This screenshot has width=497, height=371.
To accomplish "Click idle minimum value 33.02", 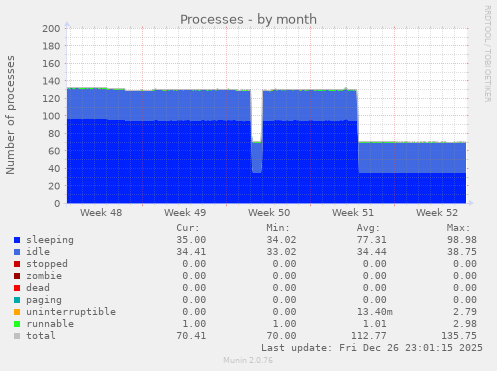I will (x=281, y=252).
